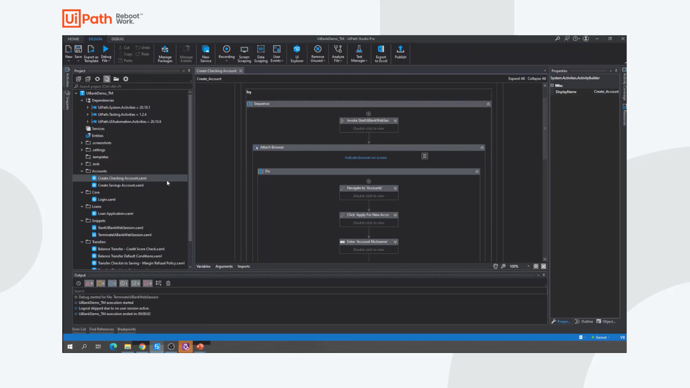Expand Navigate to 'Accounts' activity
Image resolution: width=690 pixels, height=388 pixels.
tap(395, 188)
